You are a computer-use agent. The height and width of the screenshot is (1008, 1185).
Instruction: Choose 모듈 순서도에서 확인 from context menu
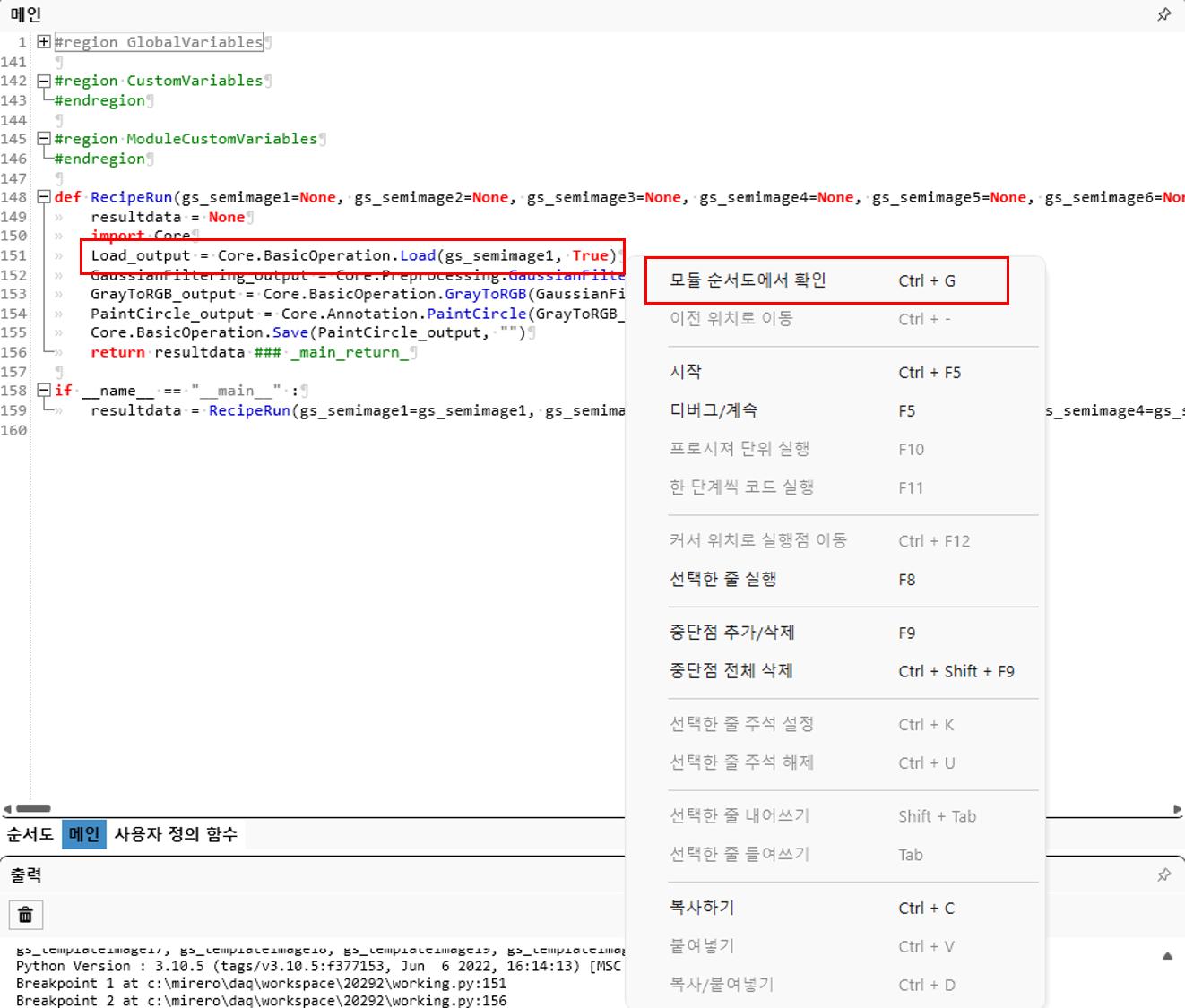[748, 280]
